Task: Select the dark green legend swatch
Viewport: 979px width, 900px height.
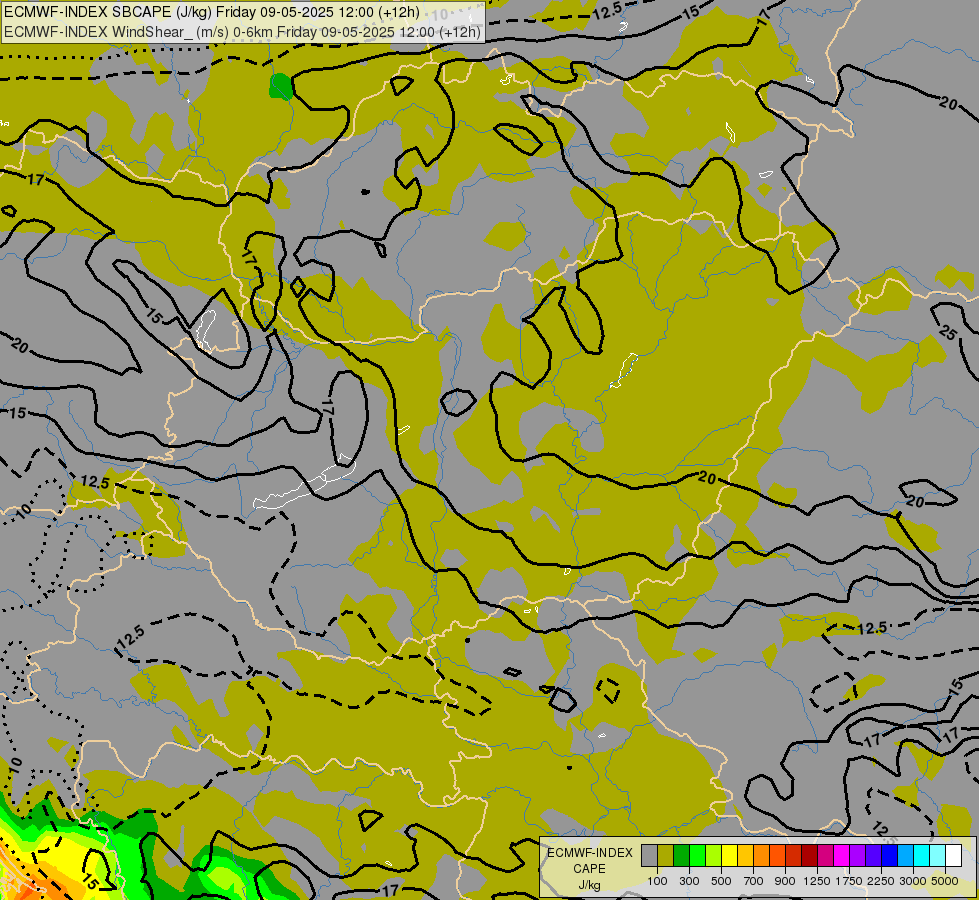Action: point(681,856)
